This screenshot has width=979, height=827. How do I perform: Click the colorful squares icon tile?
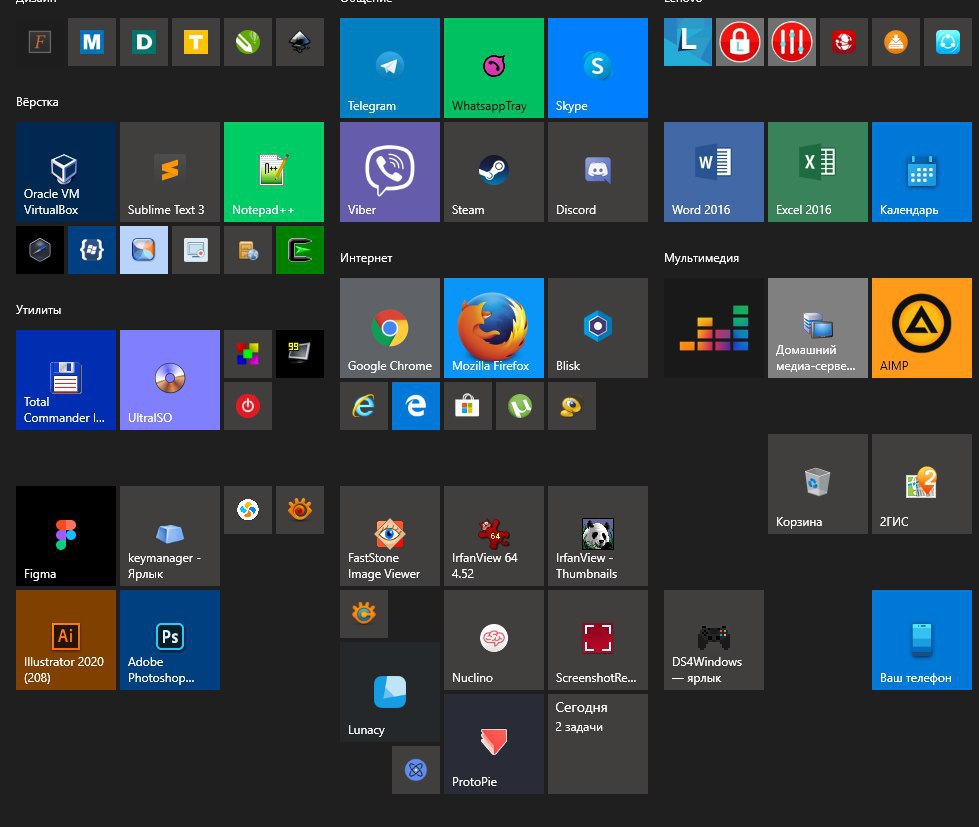248,354
